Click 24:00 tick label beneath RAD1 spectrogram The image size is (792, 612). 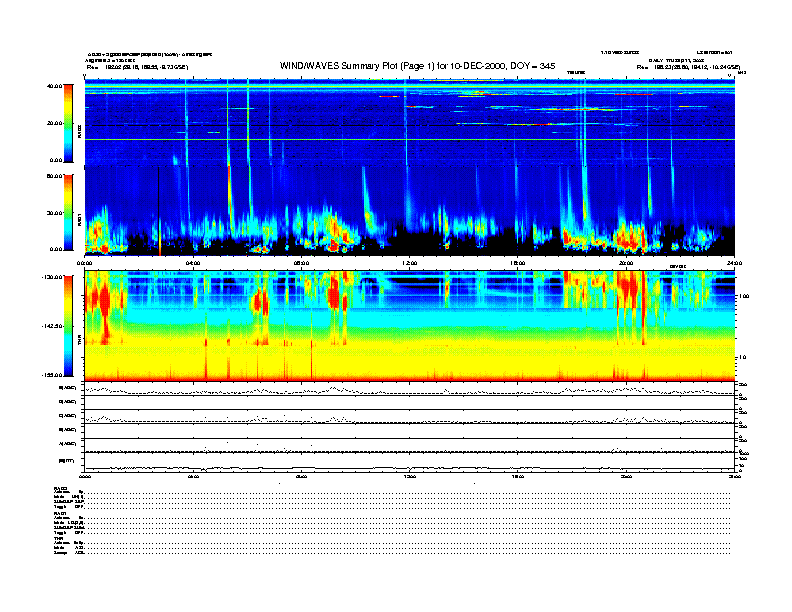click(734, 263)
